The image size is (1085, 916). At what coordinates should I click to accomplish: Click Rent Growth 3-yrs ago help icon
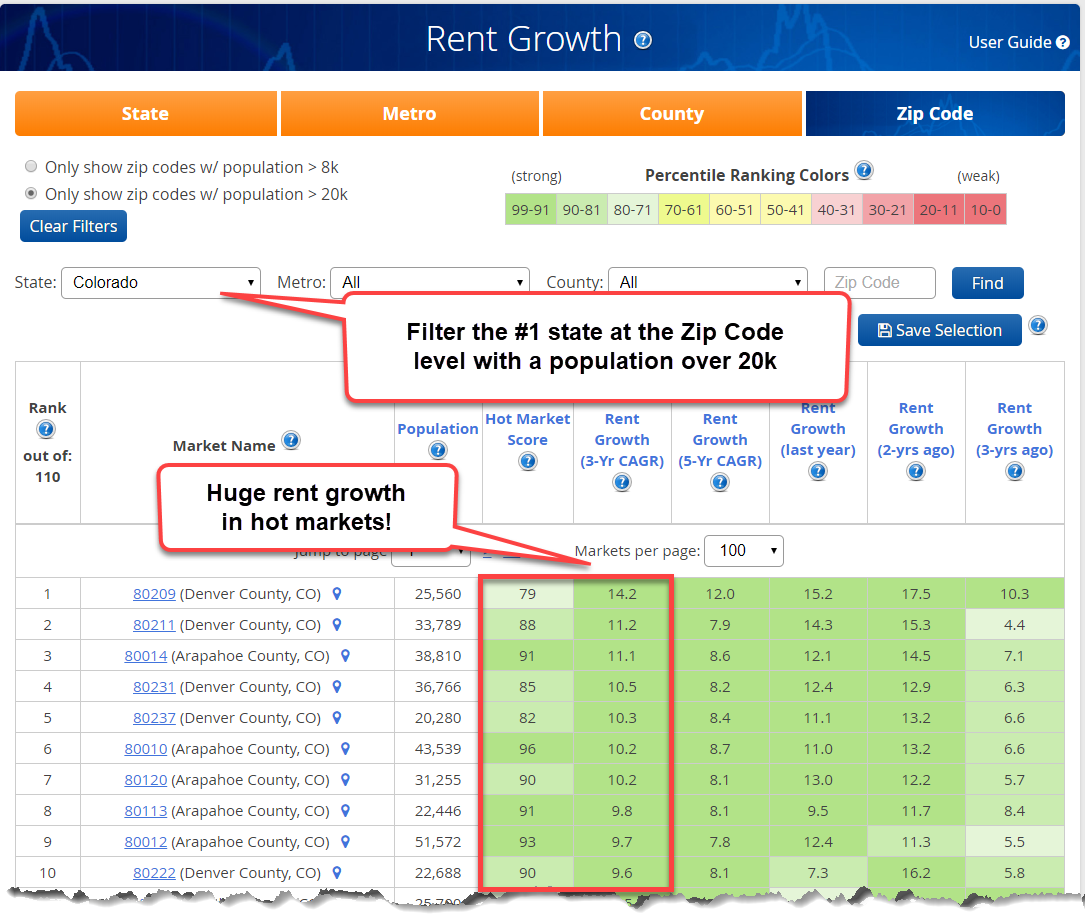[x=1014, y=471]
